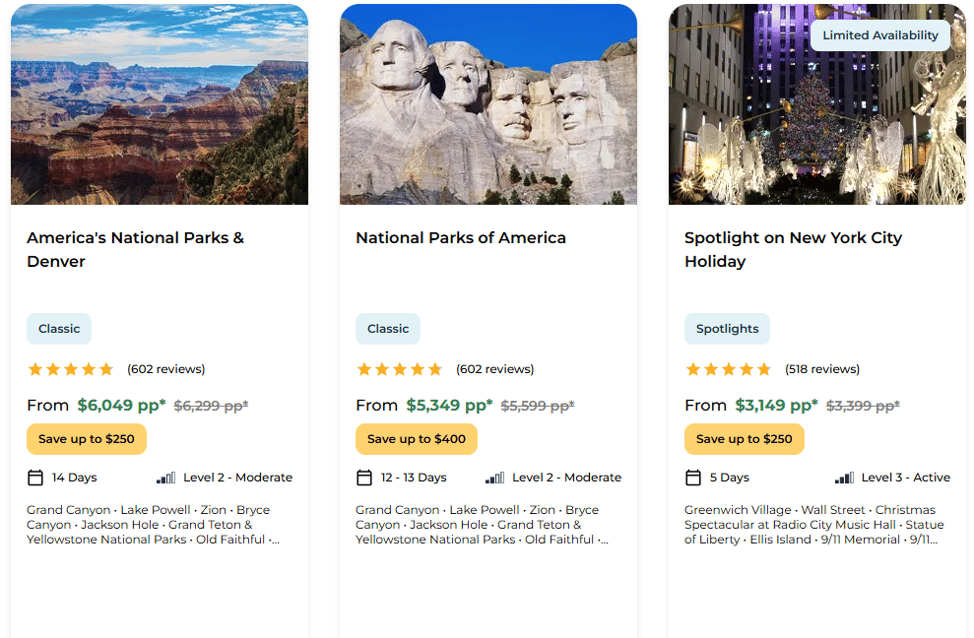Click Classic tag on National Parks of America card
Screen dimensions: 974x638
(x=388, y=329)
